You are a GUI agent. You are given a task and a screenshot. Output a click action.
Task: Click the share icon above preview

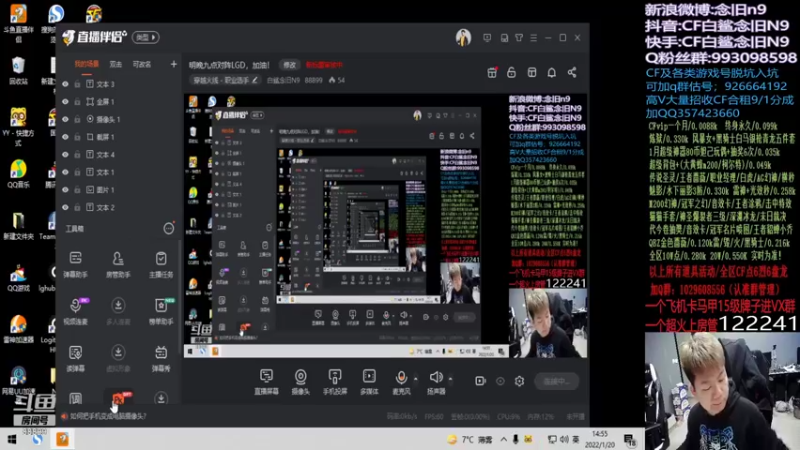pos(572,72)
